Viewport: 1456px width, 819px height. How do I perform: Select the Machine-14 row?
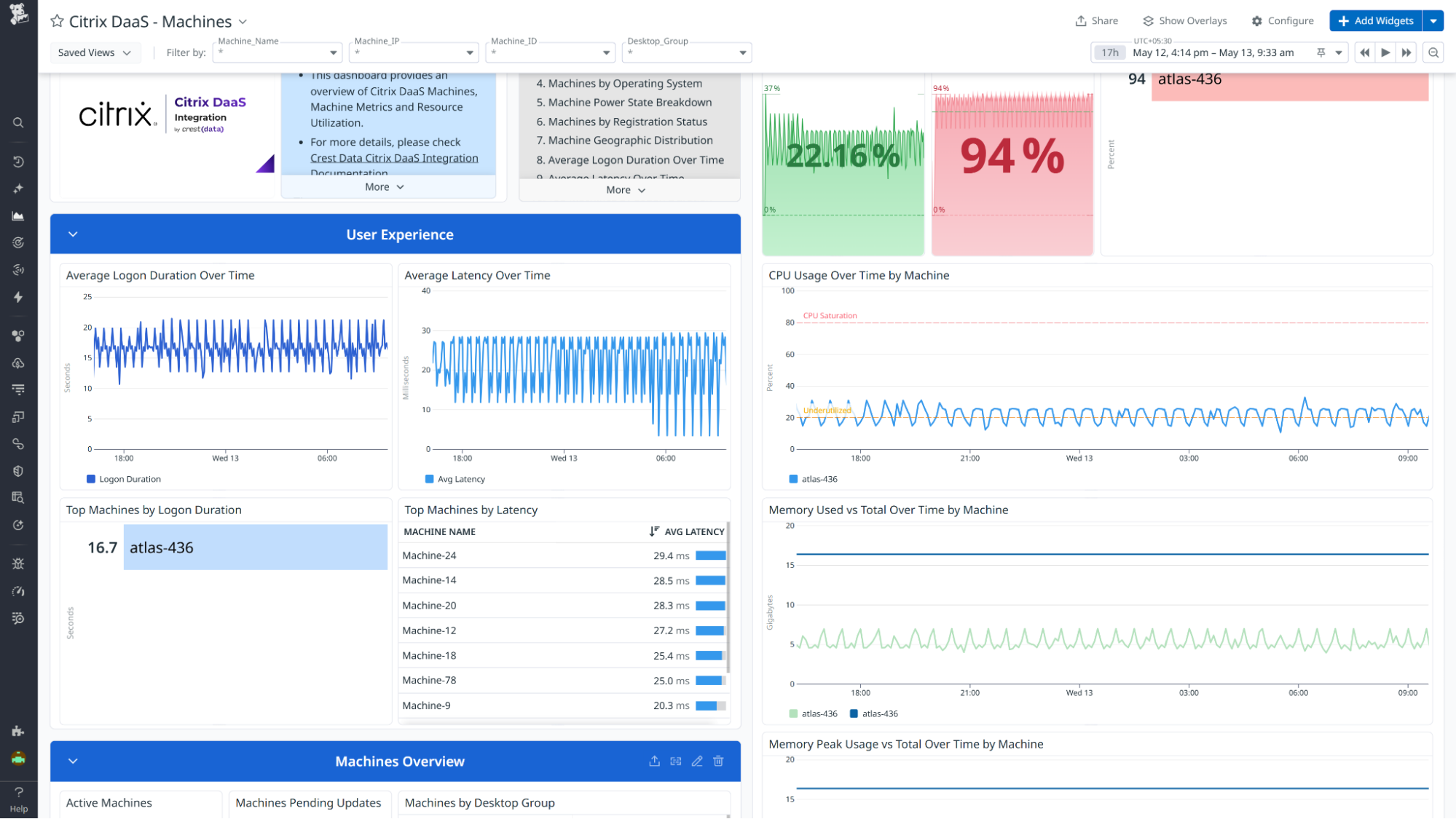point(564,581)
